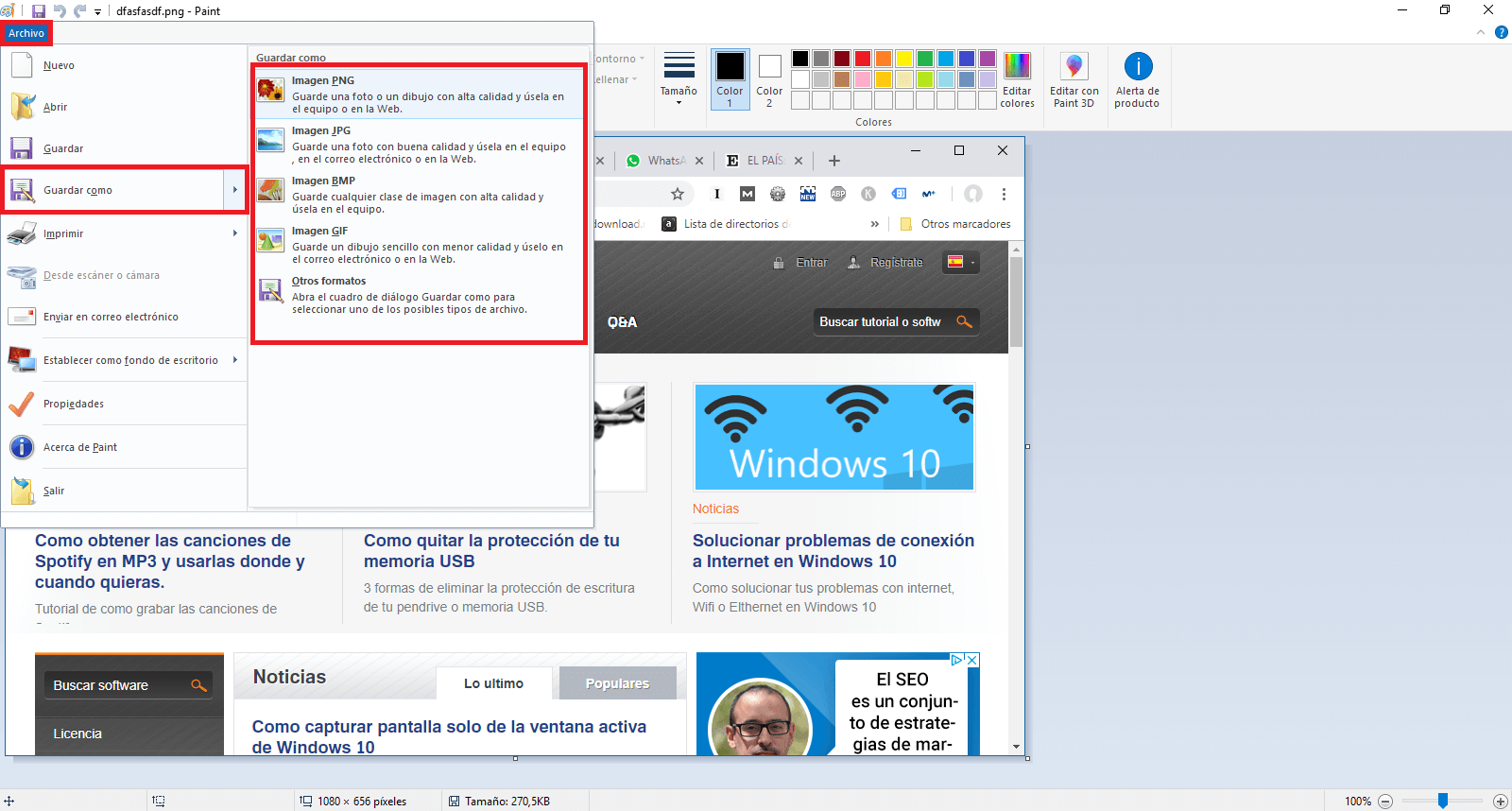Click Lista de directorios bookmark
Screen dimensions: 1512x811
tap(726, 224)
